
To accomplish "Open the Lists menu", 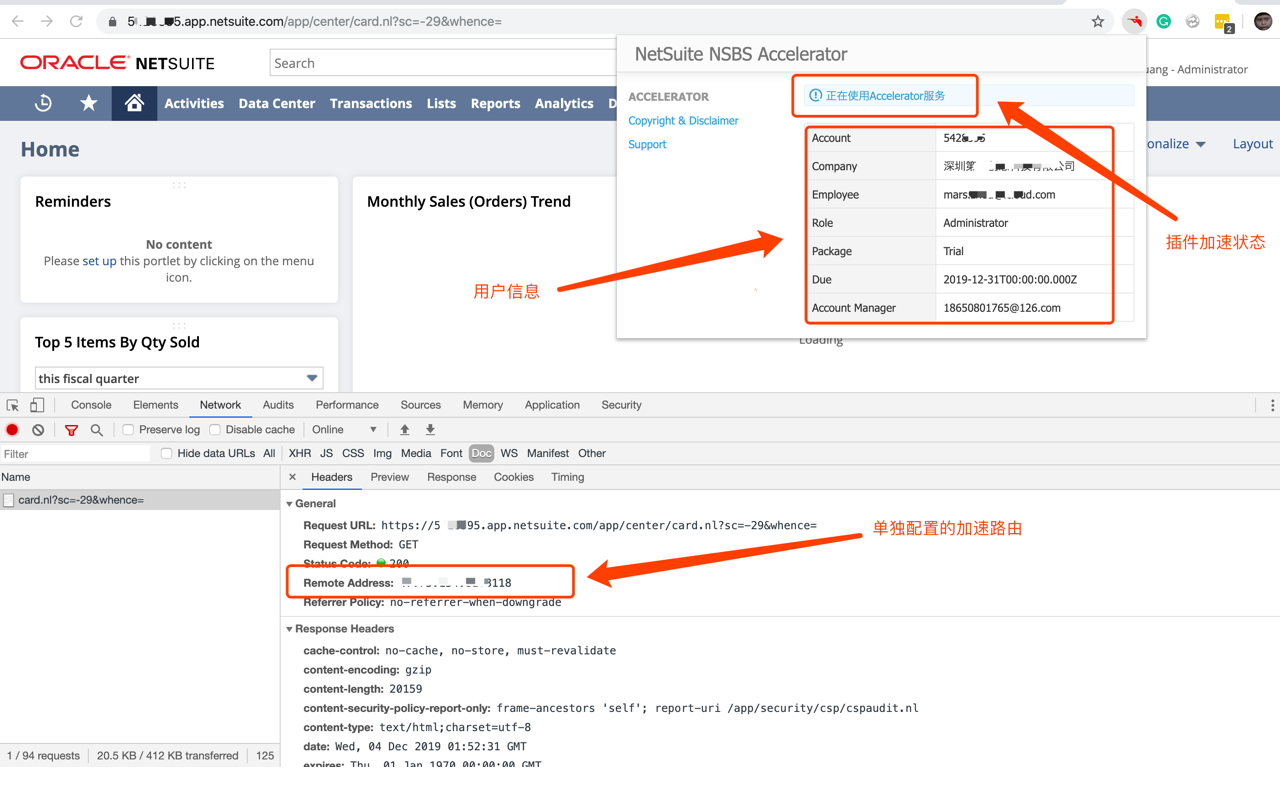I will pyautogui.click(x=441, y=103).
